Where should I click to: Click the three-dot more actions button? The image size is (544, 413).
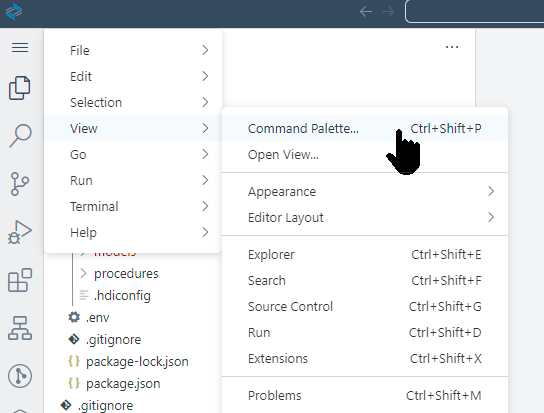click(x=452, y=47)
